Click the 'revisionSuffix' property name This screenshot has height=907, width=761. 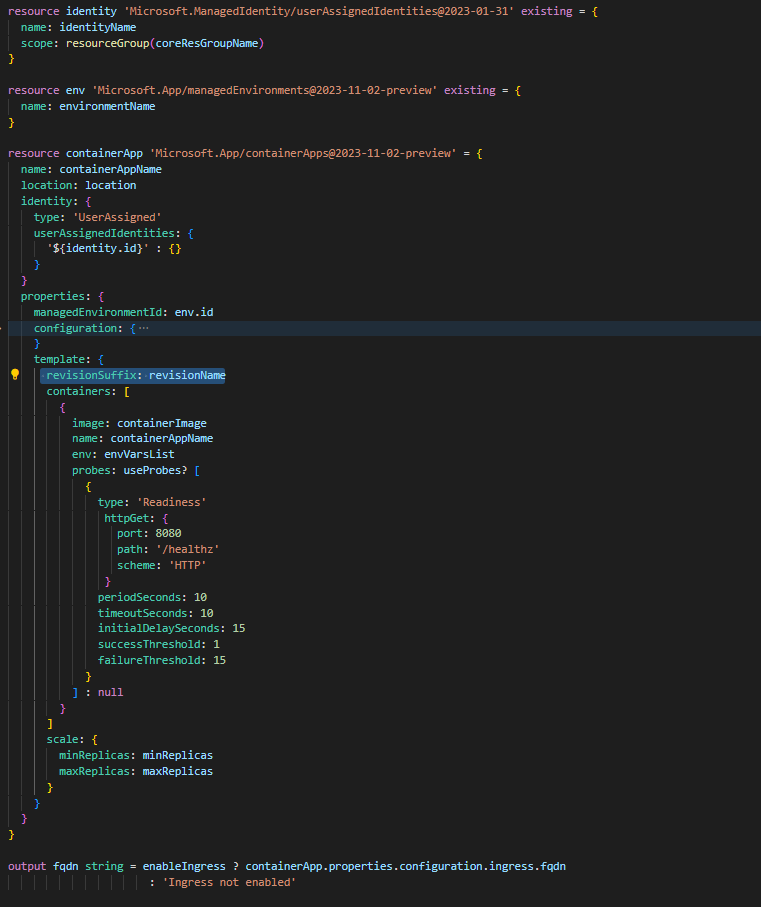91,375
